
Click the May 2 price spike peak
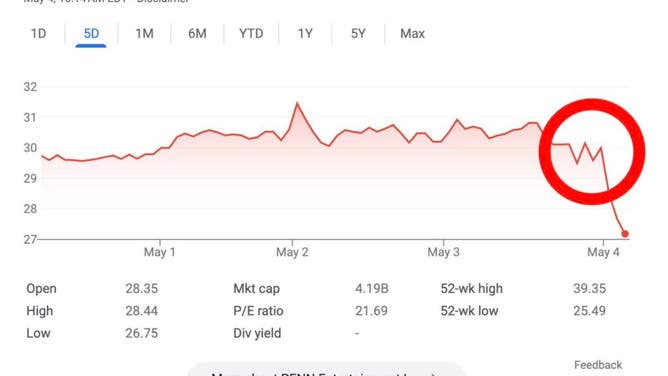297,103
